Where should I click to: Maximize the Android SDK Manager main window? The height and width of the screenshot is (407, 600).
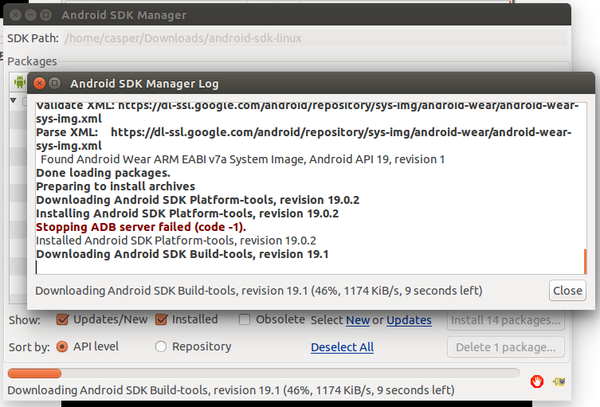[x=46, y=15]
